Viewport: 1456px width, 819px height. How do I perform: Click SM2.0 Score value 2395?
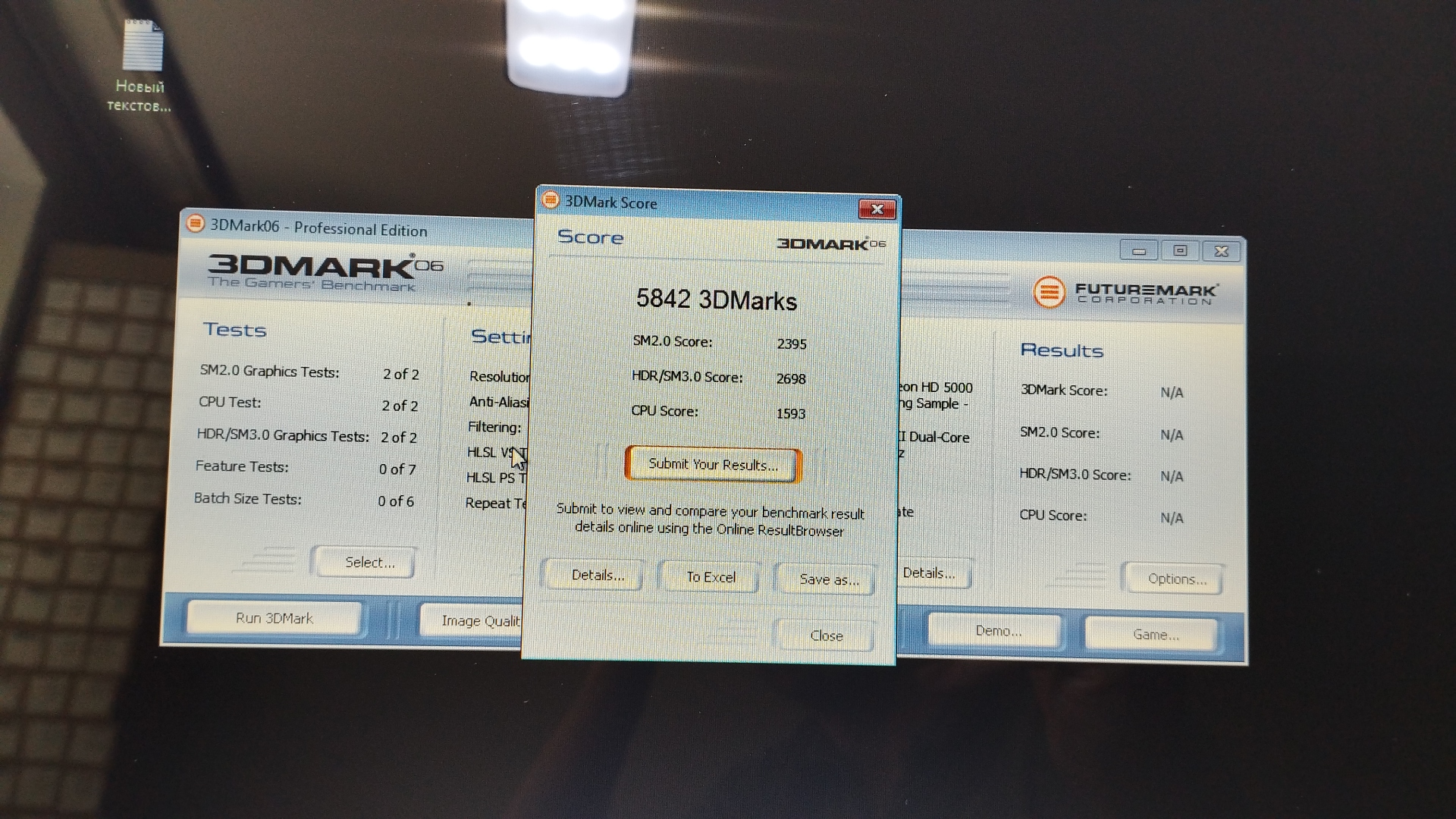[791, 344]
